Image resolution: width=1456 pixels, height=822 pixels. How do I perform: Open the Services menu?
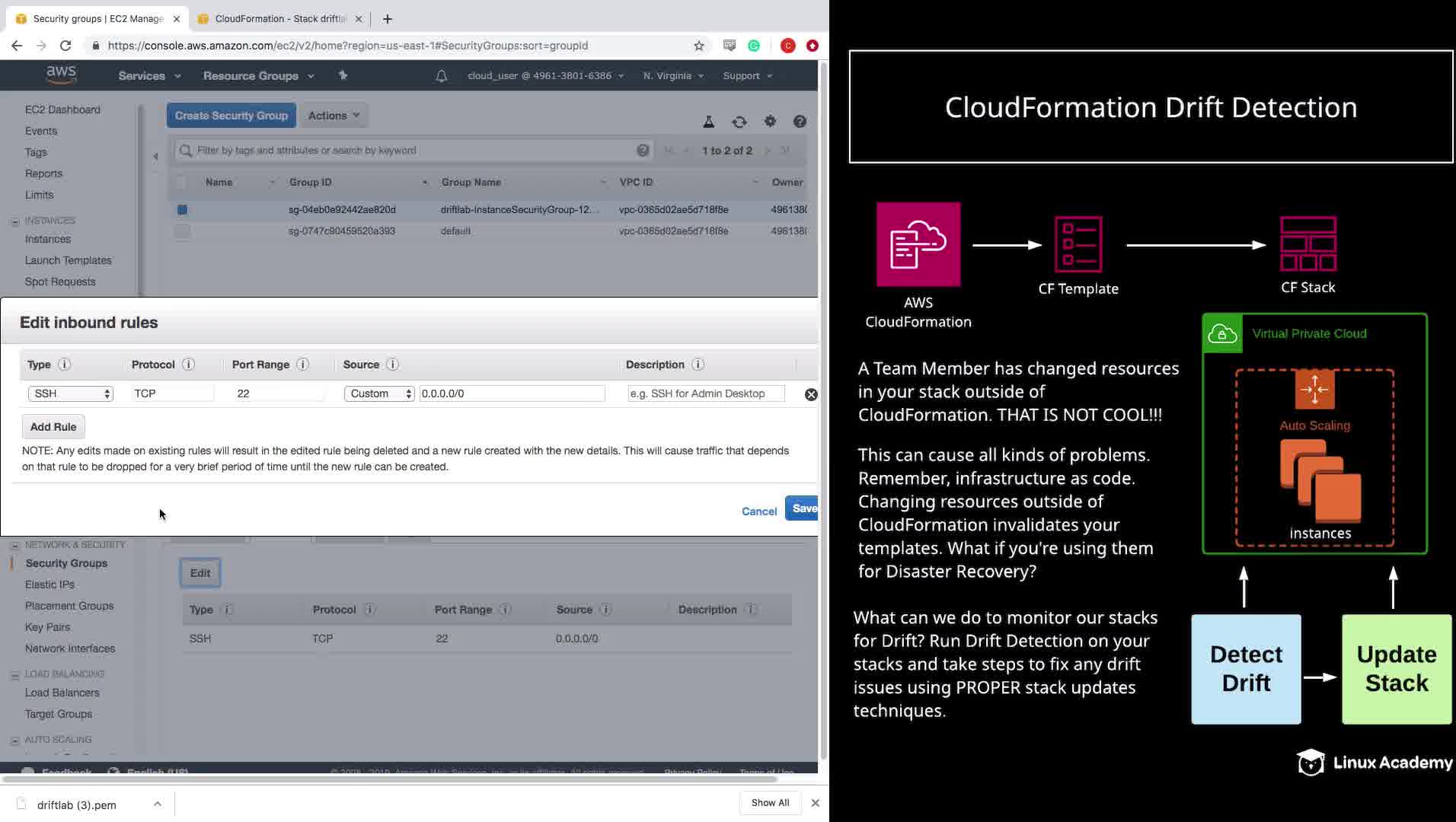click(149, 76)
